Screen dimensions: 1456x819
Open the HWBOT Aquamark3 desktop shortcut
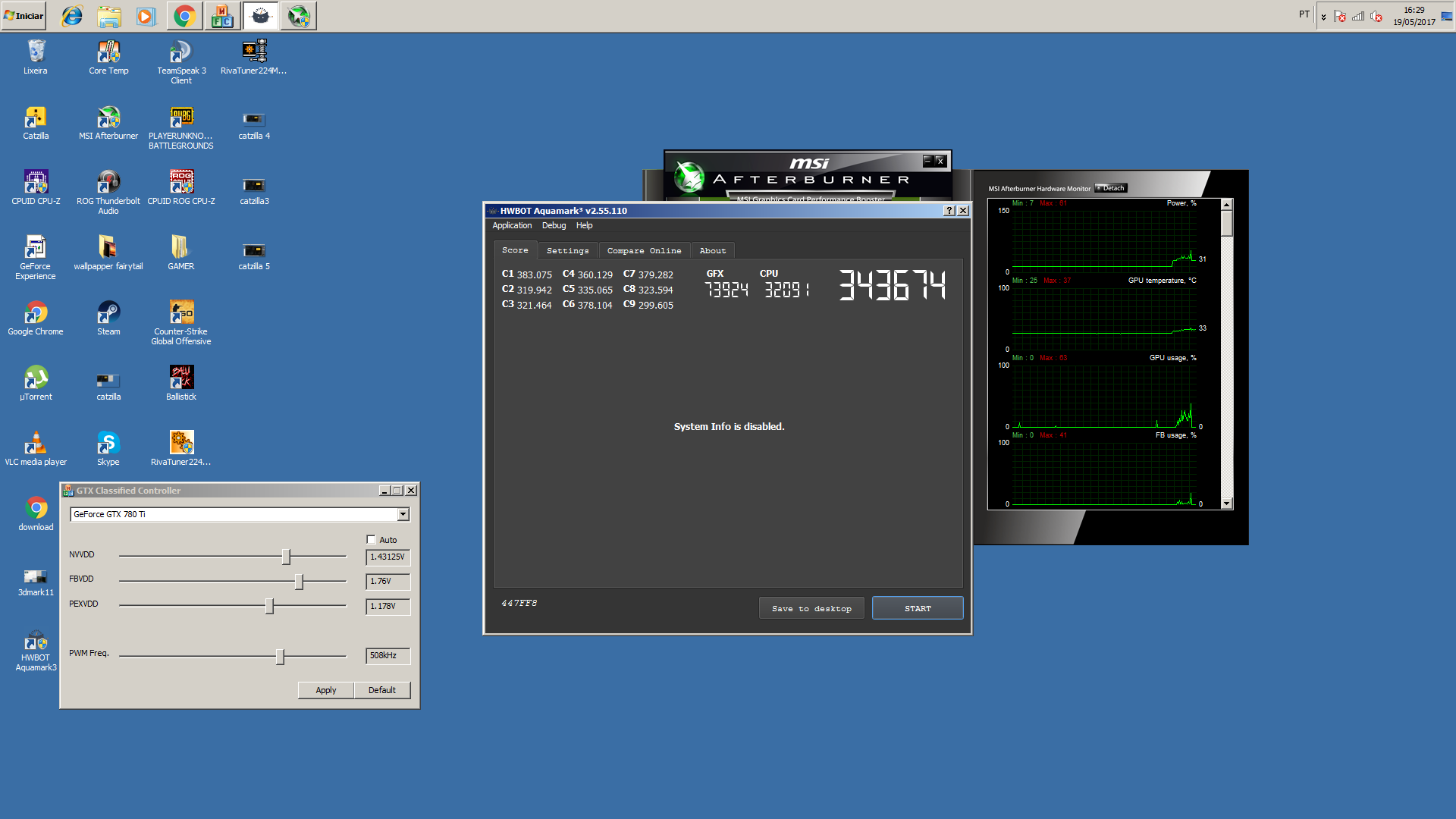[36, 652]
